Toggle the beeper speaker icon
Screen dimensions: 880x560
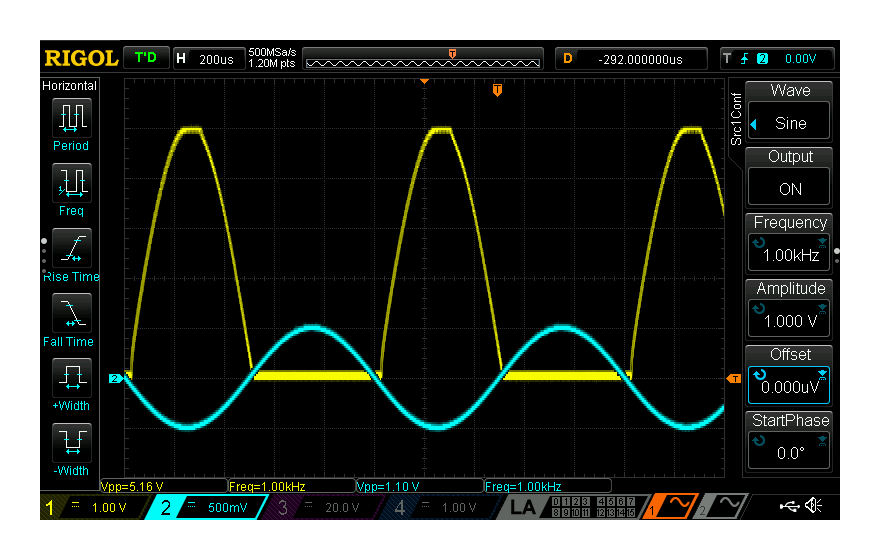click(813, 506)
